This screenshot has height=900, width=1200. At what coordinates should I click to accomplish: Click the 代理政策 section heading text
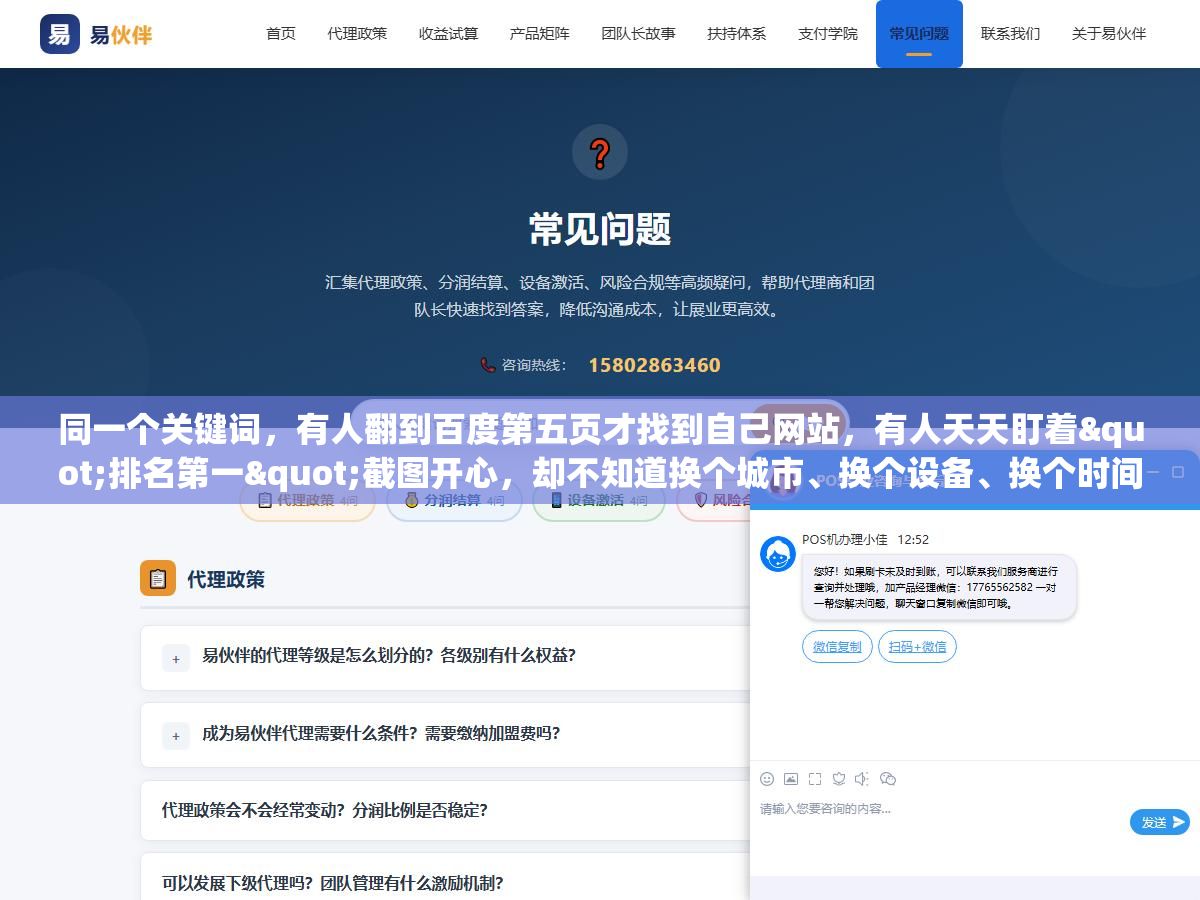click(226, 579)
